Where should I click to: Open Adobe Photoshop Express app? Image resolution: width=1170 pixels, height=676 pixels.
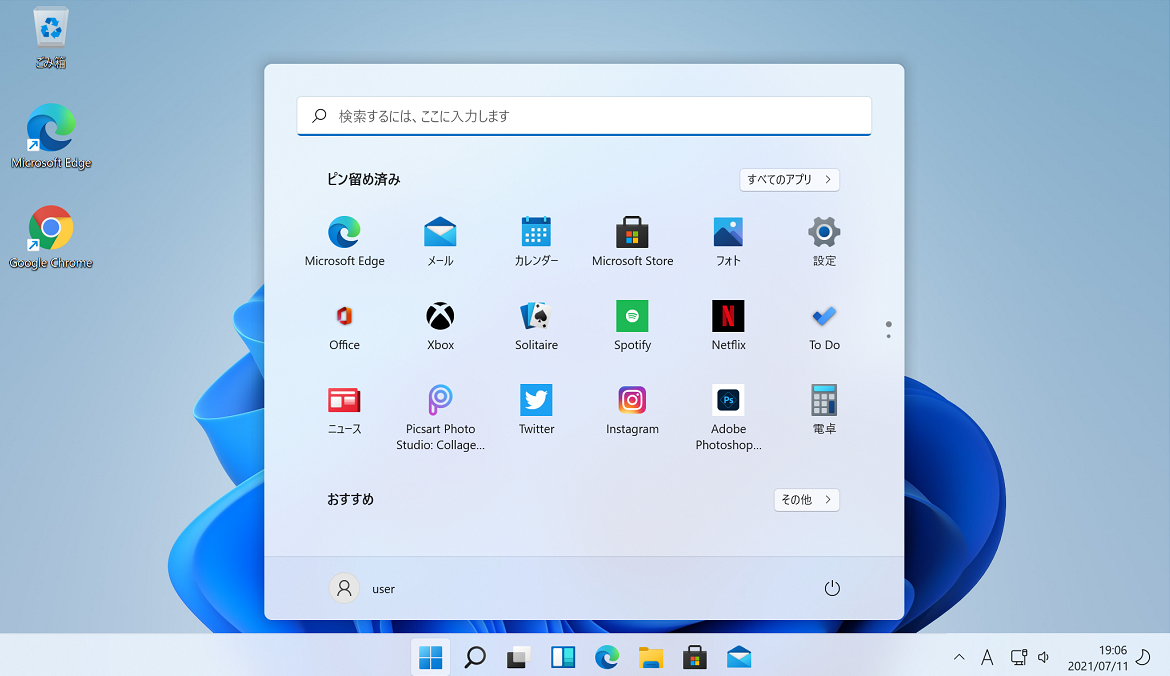click(x=728, y=417)
